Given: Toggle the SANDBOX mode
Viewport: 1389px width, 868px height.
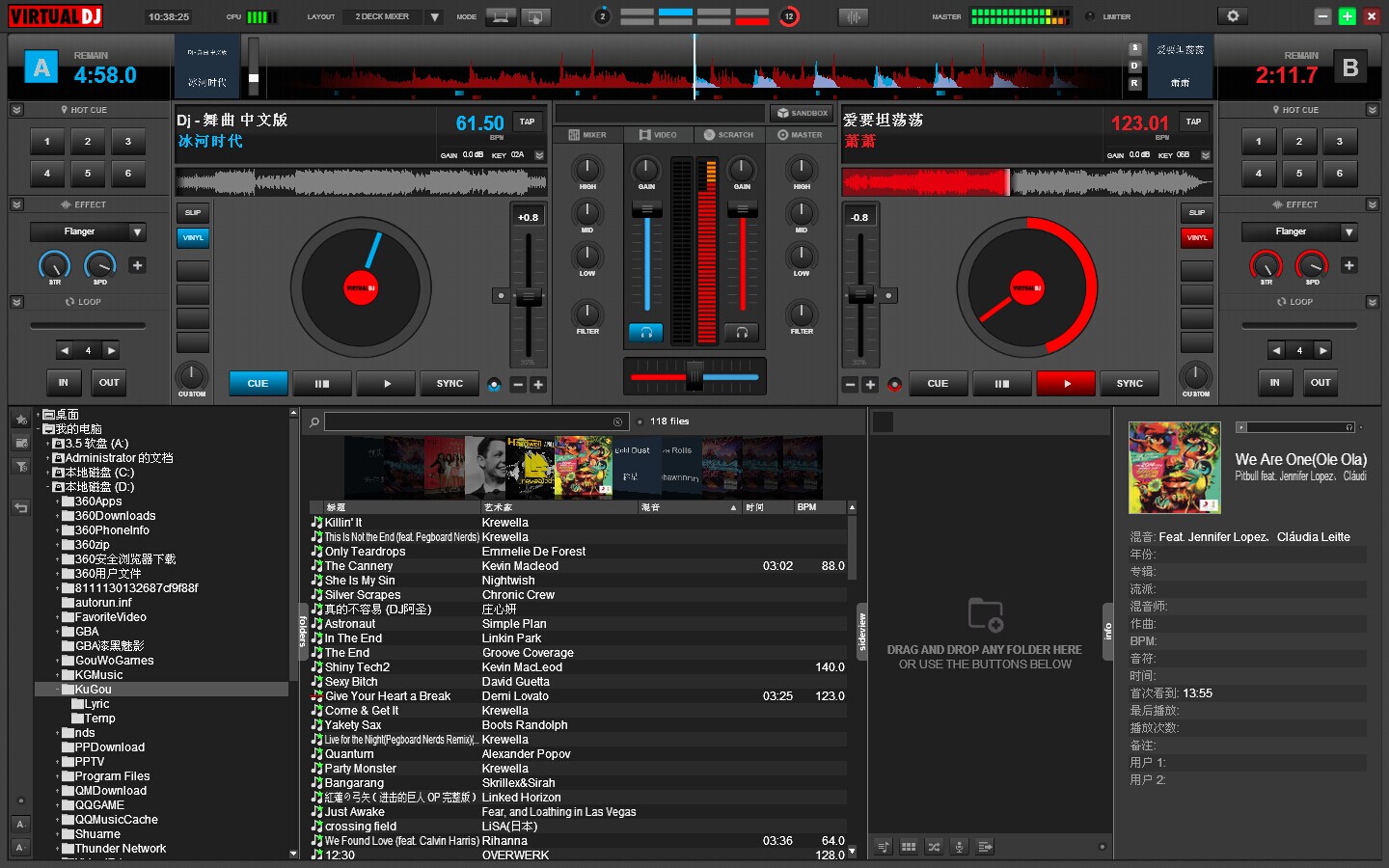Looking at the screenshot, I should coord(803,113).
